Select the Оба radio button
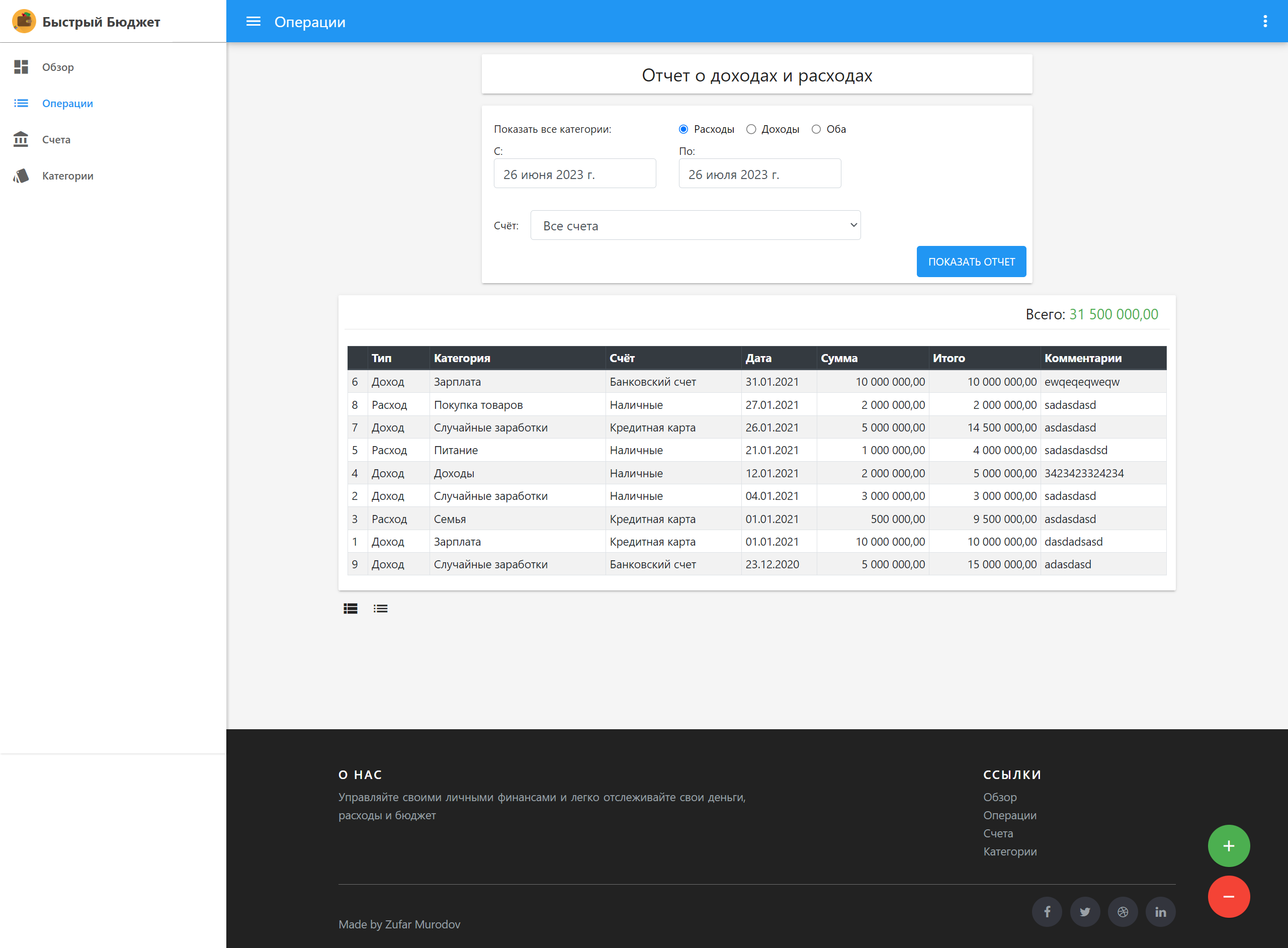Viewport: 1288px width, 948px height. 816,129
